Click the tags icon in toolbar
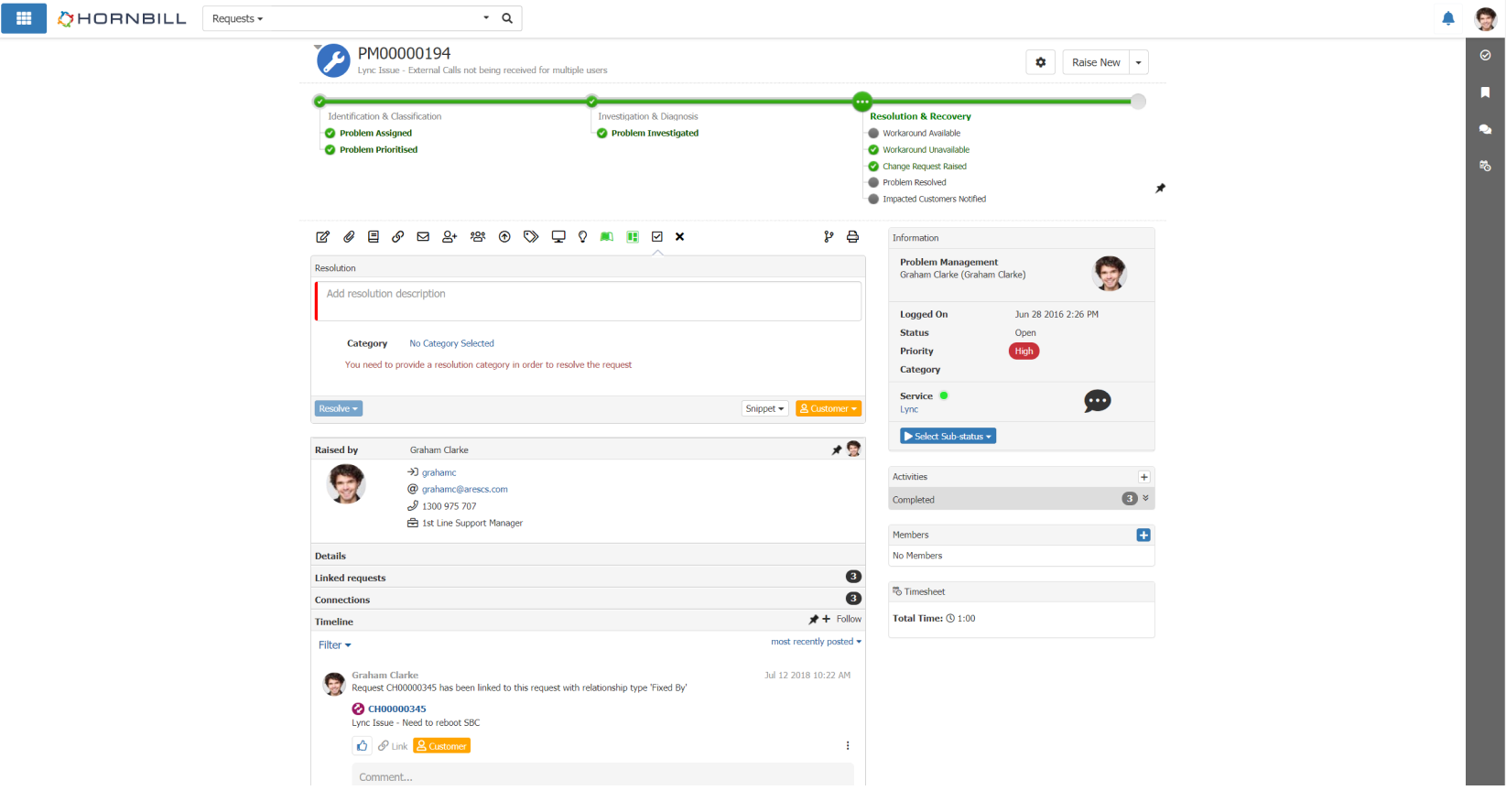 pos(531,237)
